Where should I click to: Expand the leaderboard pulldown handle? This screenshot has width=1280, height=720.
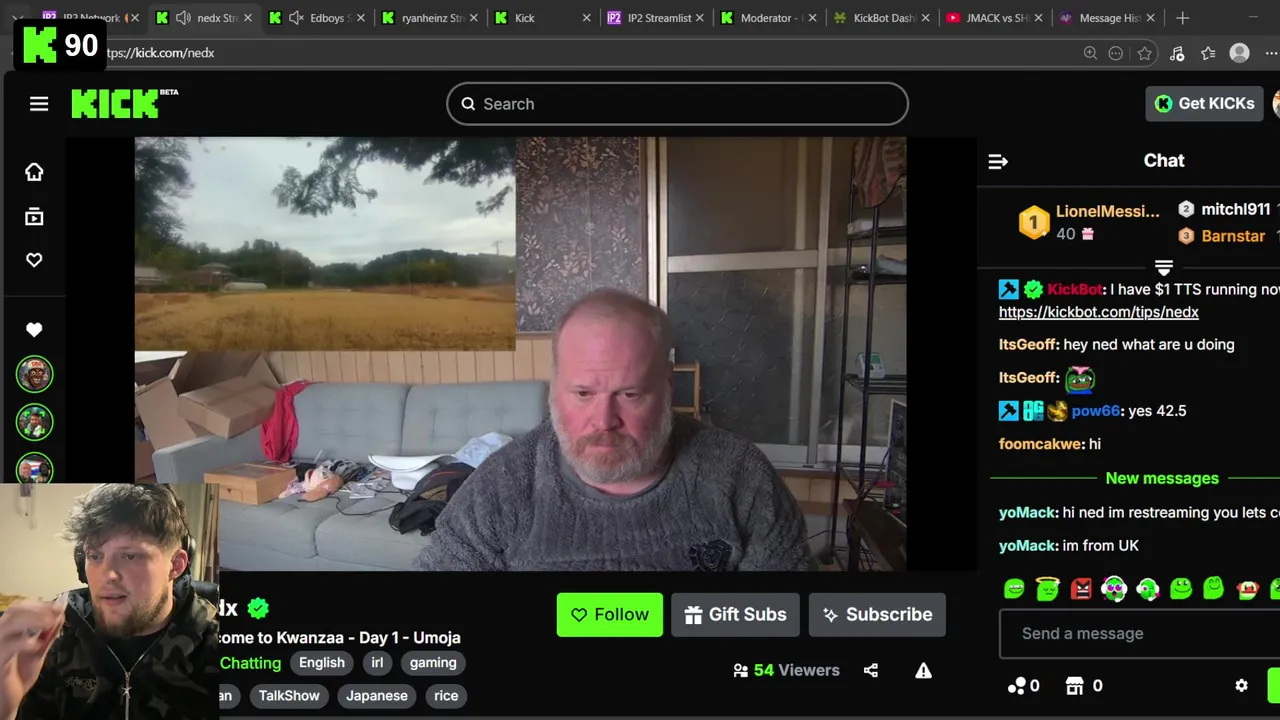point(1163,267)
